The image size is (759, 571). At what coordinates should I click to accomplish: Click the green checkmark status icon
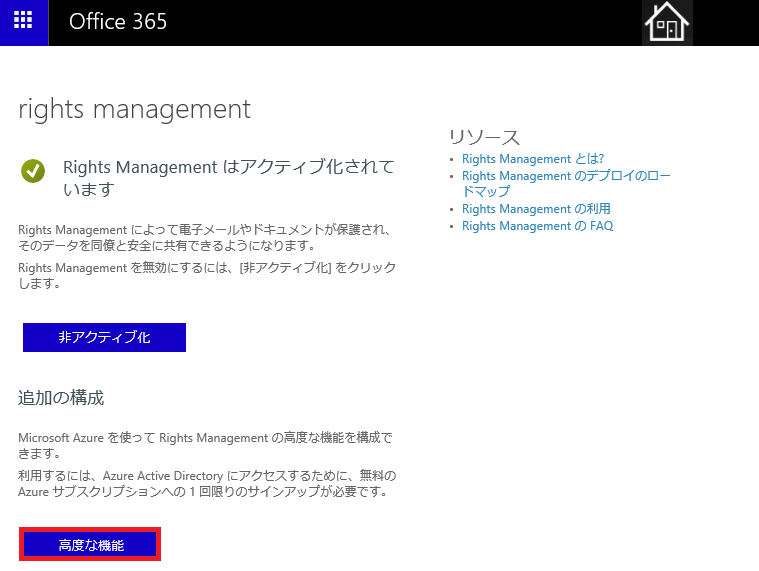pos(33,171)
